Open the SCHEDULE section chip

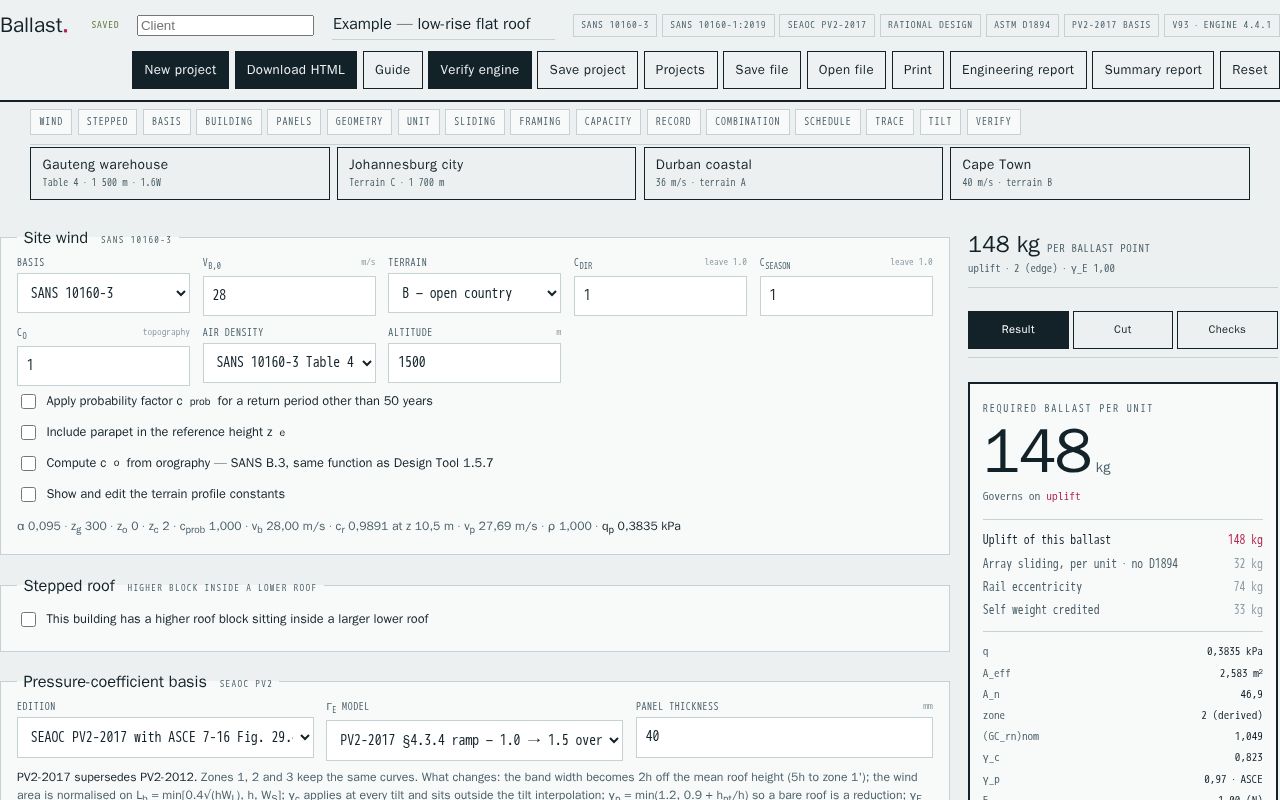(x=828, y=121)
